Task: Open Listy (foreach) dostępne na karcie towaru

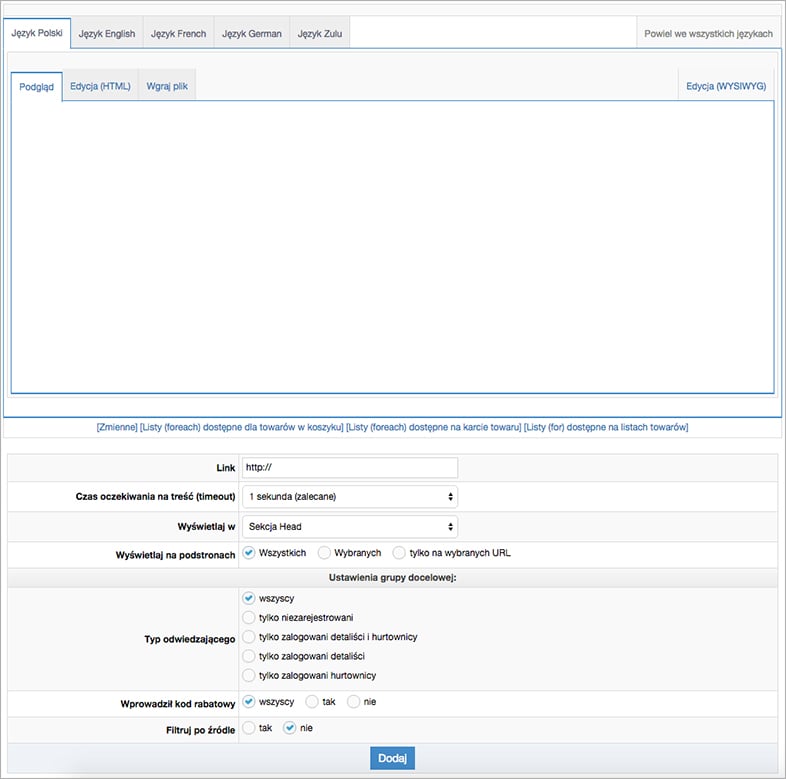Action: coord(433,427)
